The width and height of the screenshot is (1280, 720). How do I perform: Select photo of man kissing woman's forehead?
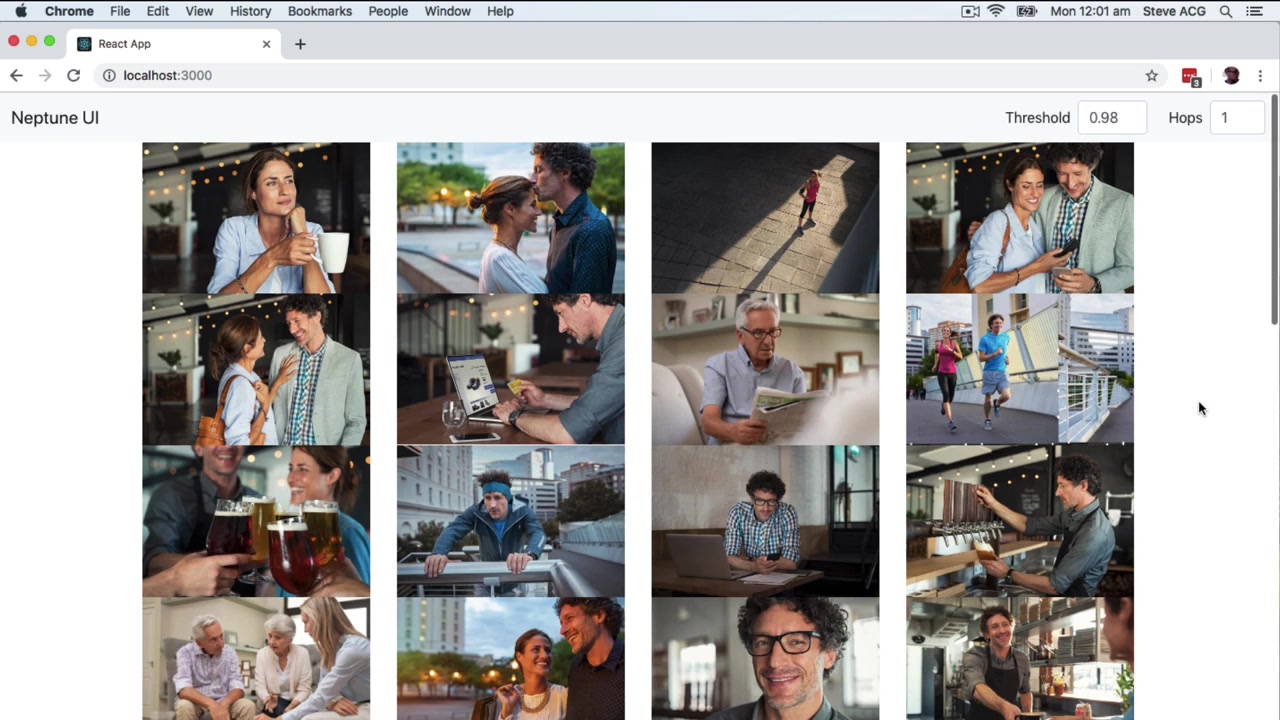(x=511, y=218)
